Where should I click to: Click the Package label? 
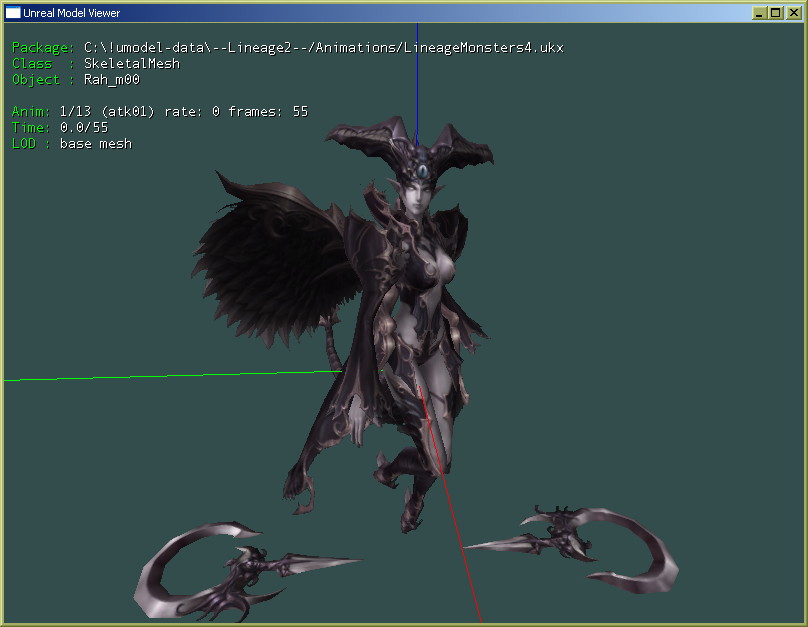point(43,48)
